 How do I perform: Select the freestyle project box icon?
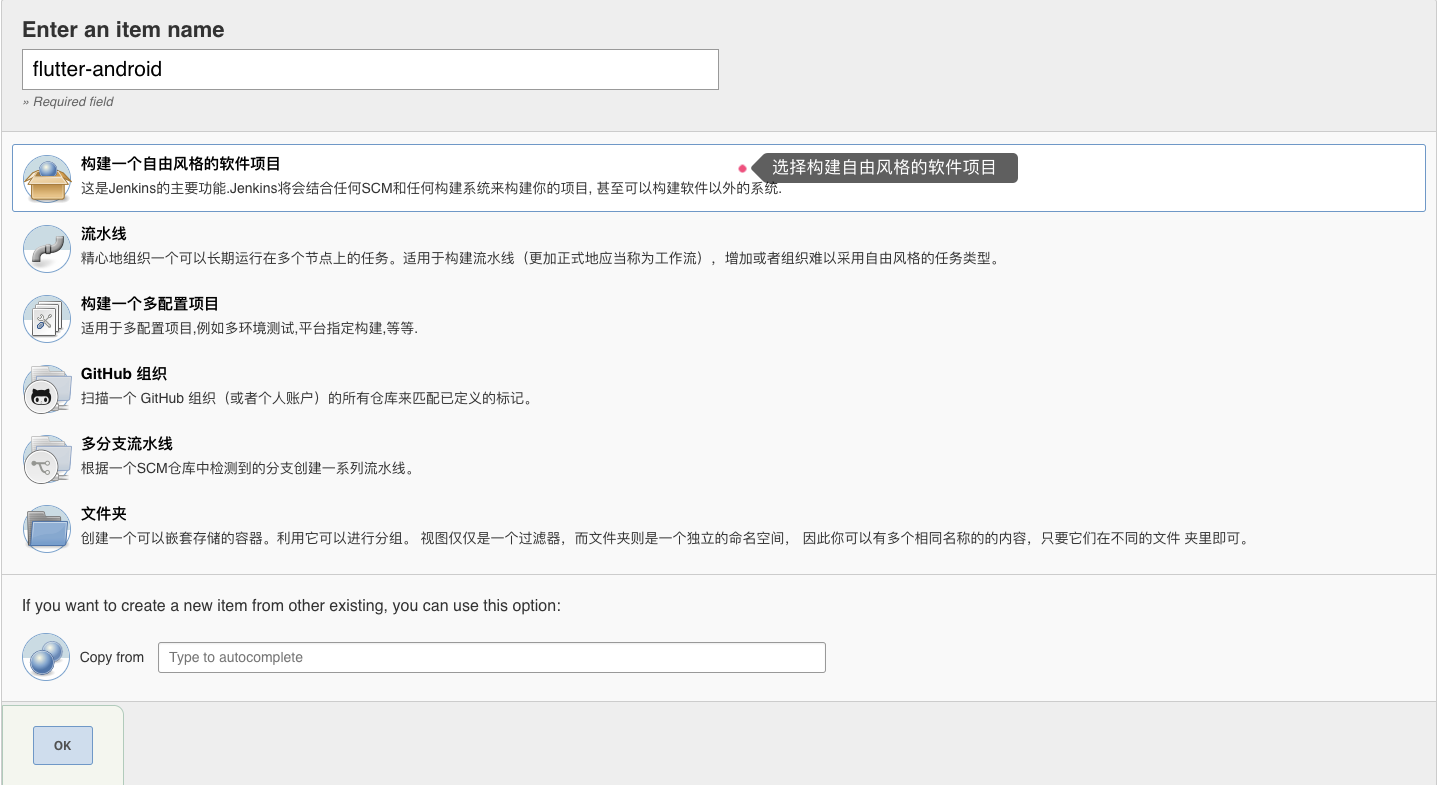[x=47, y=180]
